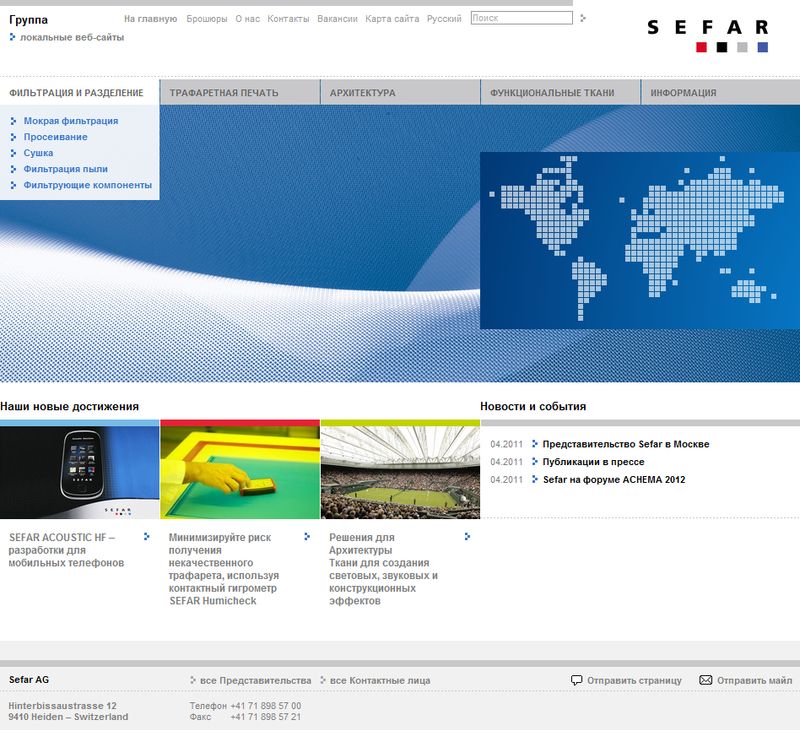Click the arrow bullet before Сушка
This screenshot has height=731, width=800.
click(13, 153)
